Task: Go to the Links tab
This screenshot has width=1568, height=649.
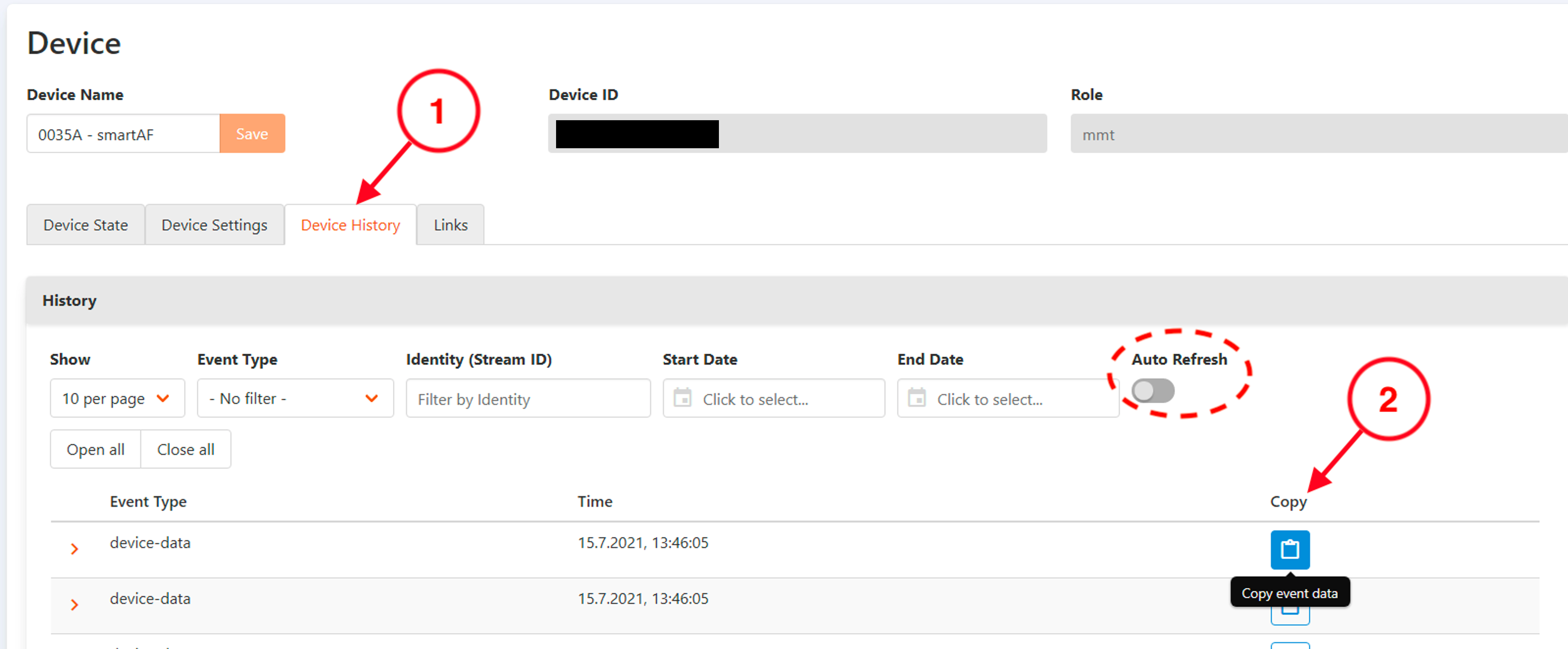Action: pyautogui.click(x=450, y=225)
